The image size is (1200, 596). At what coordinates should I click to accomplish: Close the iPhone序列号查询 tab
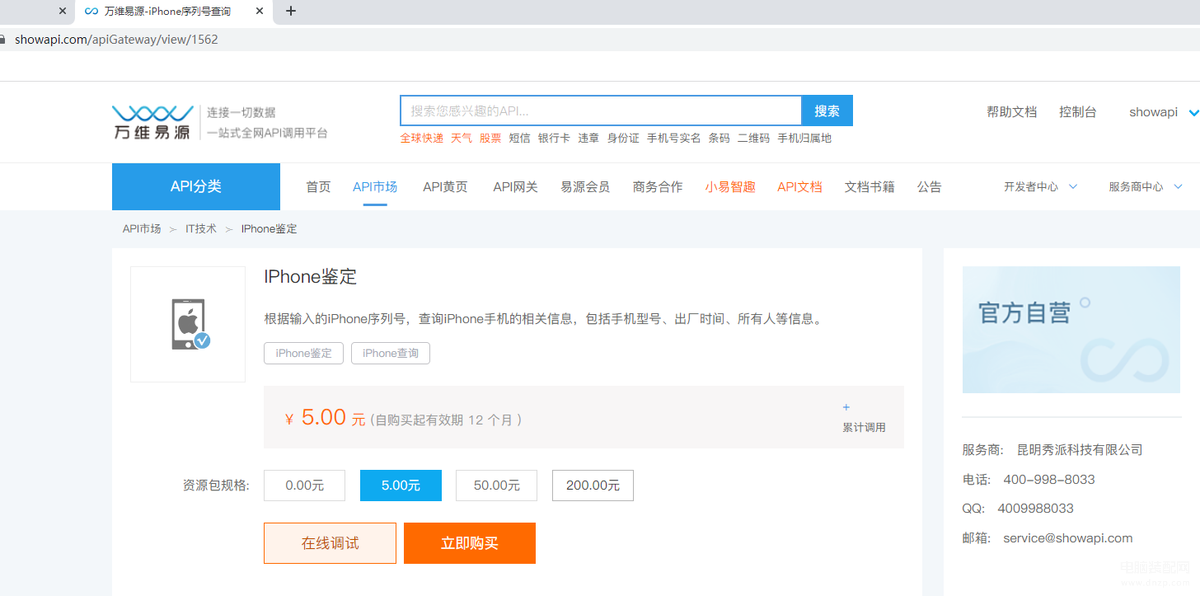262,11
